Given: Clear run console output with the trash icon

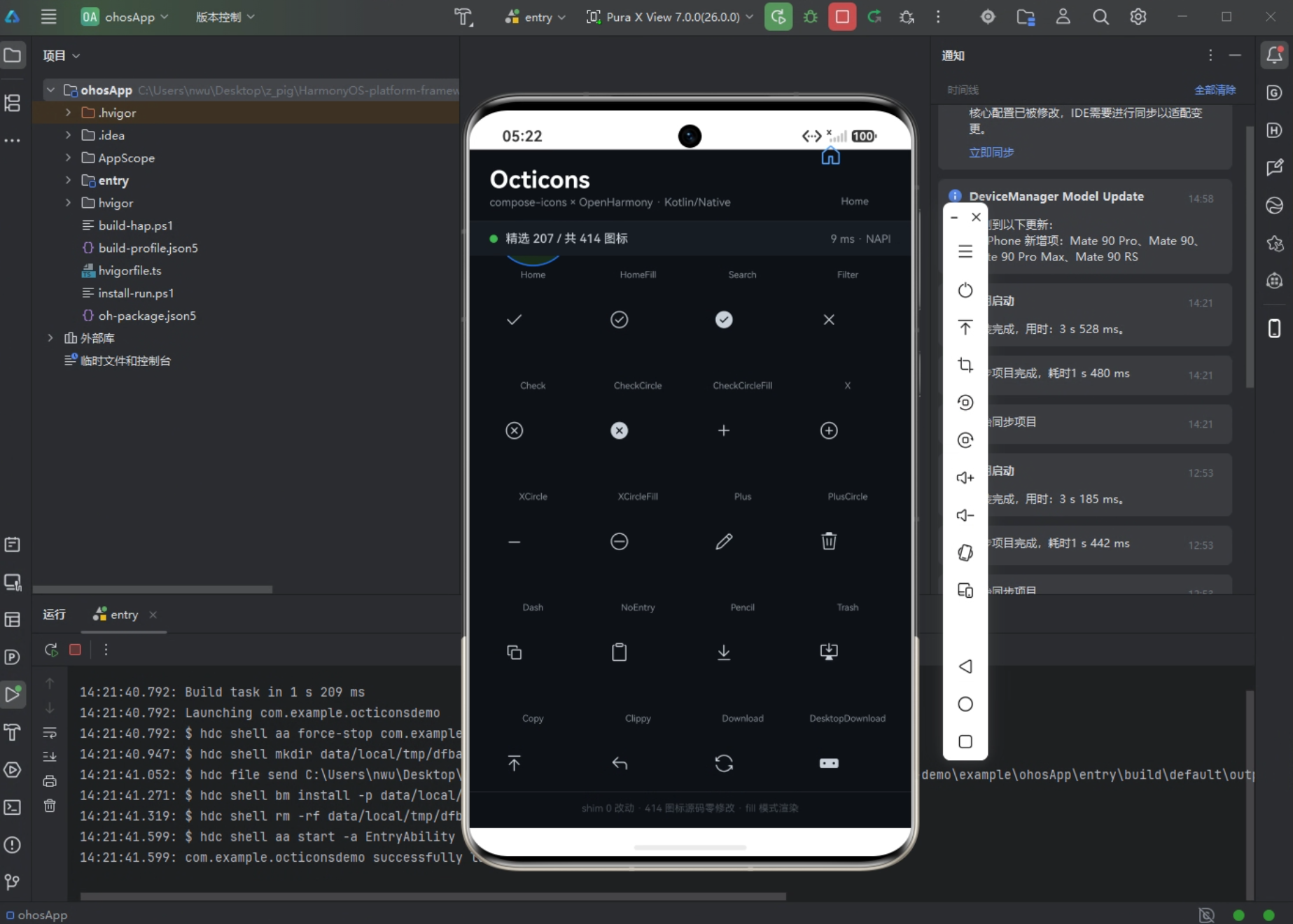Looking at the screenshot, I should click(50, 806).
